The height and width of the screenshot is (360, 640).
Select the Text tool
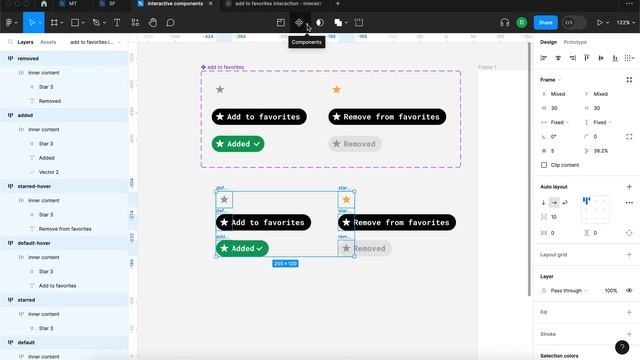click(117, 23)
